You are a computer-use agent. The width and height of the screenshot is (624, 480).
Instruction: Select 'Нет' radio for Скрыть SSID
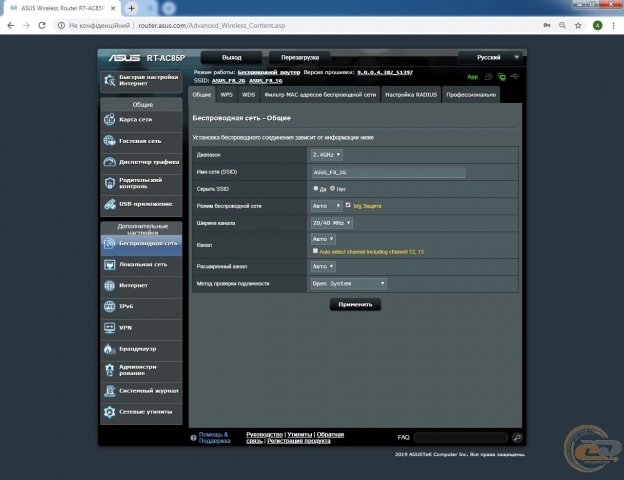pyautogui.click(x=333, y=188)
